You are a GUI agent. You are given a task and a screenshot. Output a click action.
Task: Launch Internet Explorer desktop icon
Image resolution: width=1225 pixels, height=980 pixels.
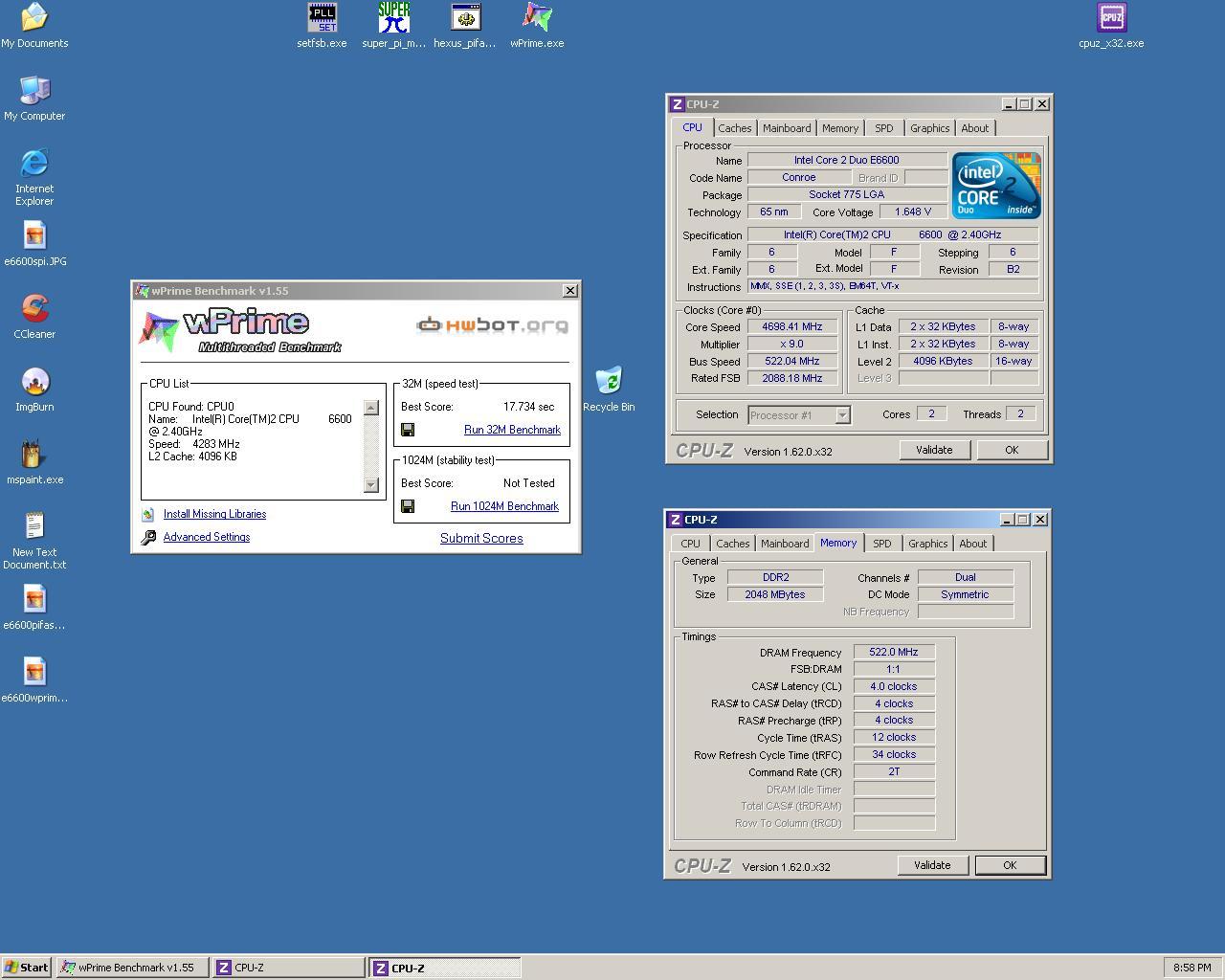34,176
